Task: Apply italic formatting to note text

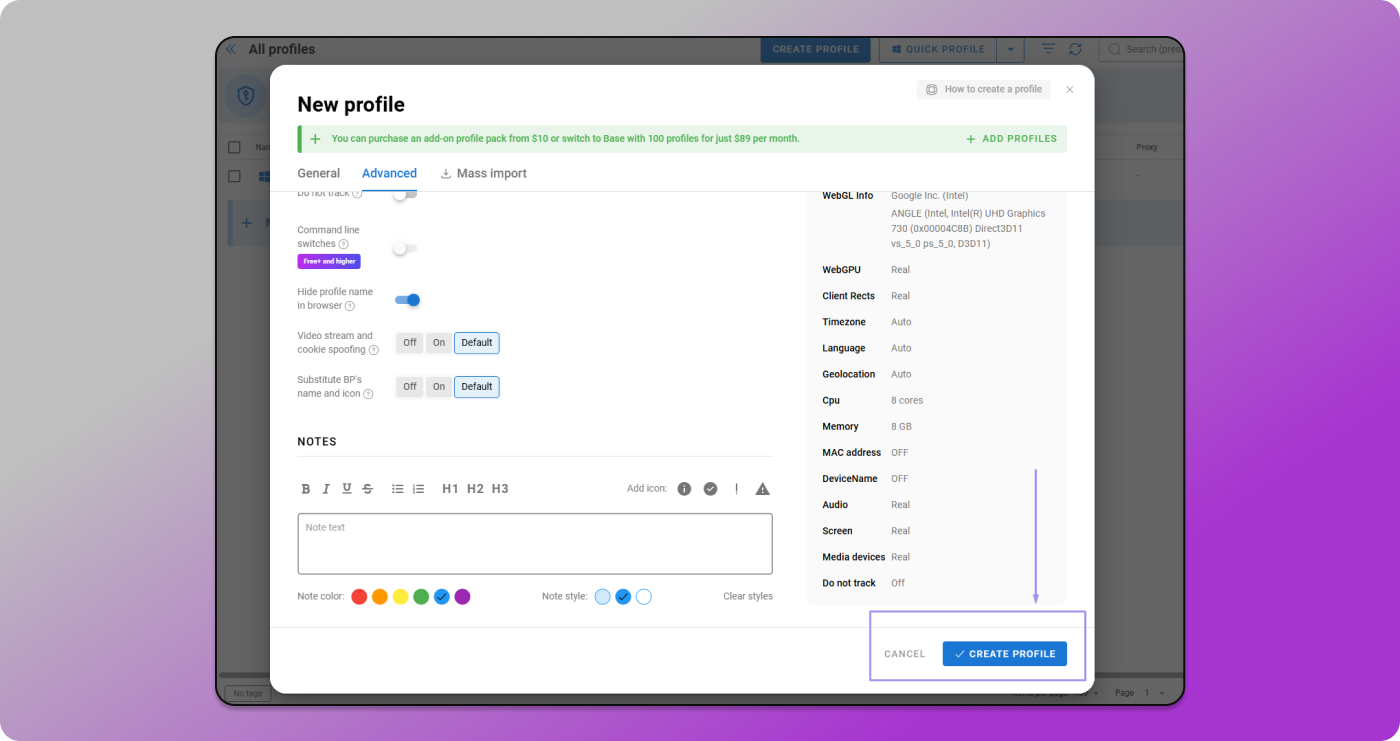Action: tap(326, 488)
